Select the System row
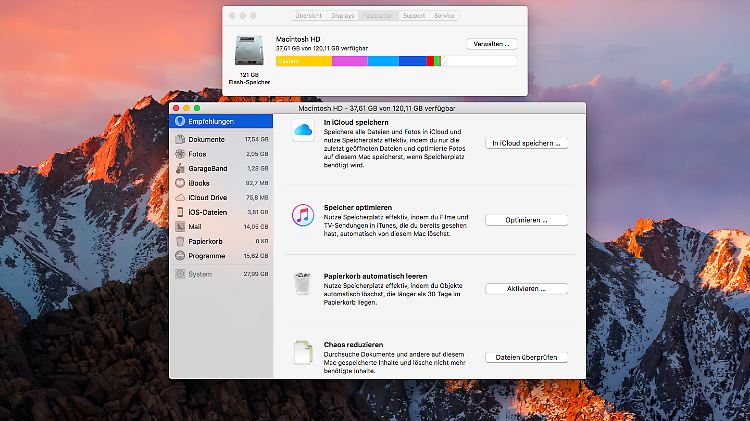This screenshot has width=750, height=421. [x=221, y=274]
